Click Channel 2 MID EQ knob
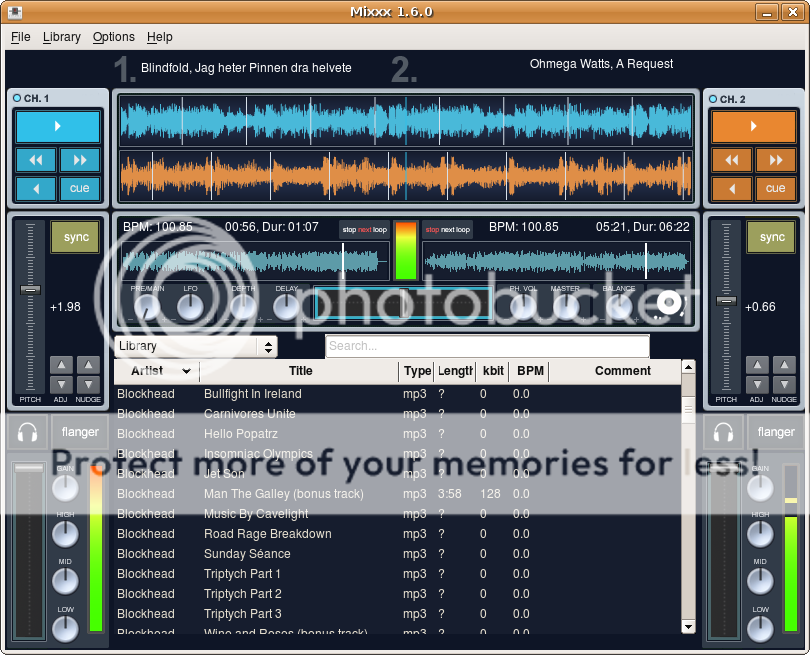This screenshot has height=655, width=810. tap(760, 581)
